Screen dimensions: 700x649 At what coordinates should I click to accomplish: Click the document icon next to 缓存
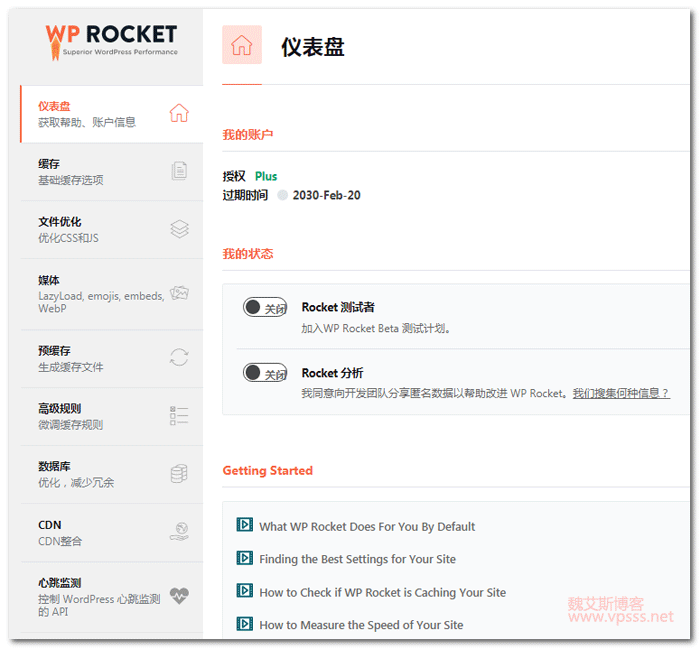click(x=179, y=171)
